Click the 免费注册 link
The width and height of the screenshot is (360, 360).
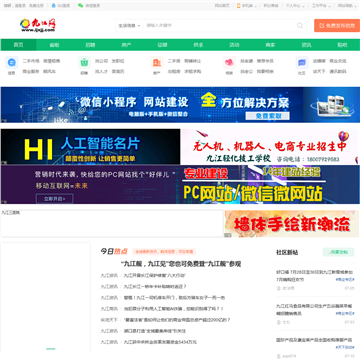[x=36, y=6]
